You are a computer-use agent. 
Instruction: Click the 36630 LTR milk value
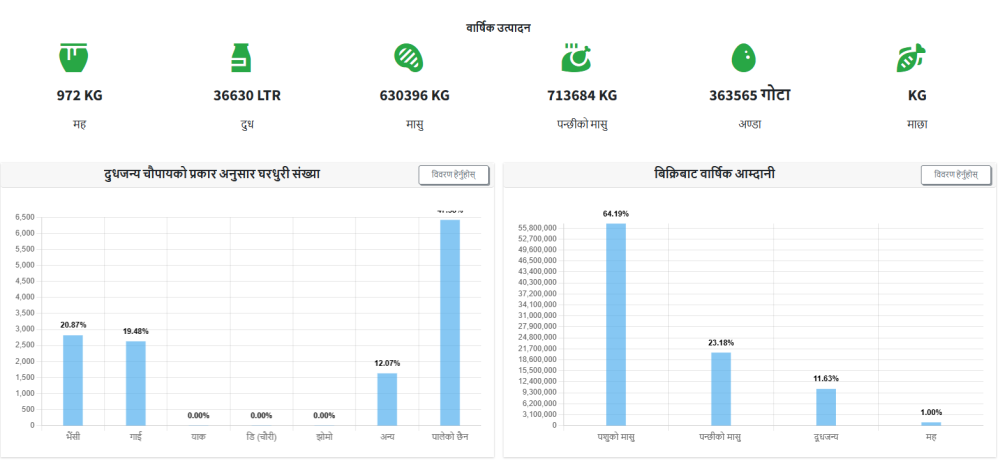click(247, 96)
